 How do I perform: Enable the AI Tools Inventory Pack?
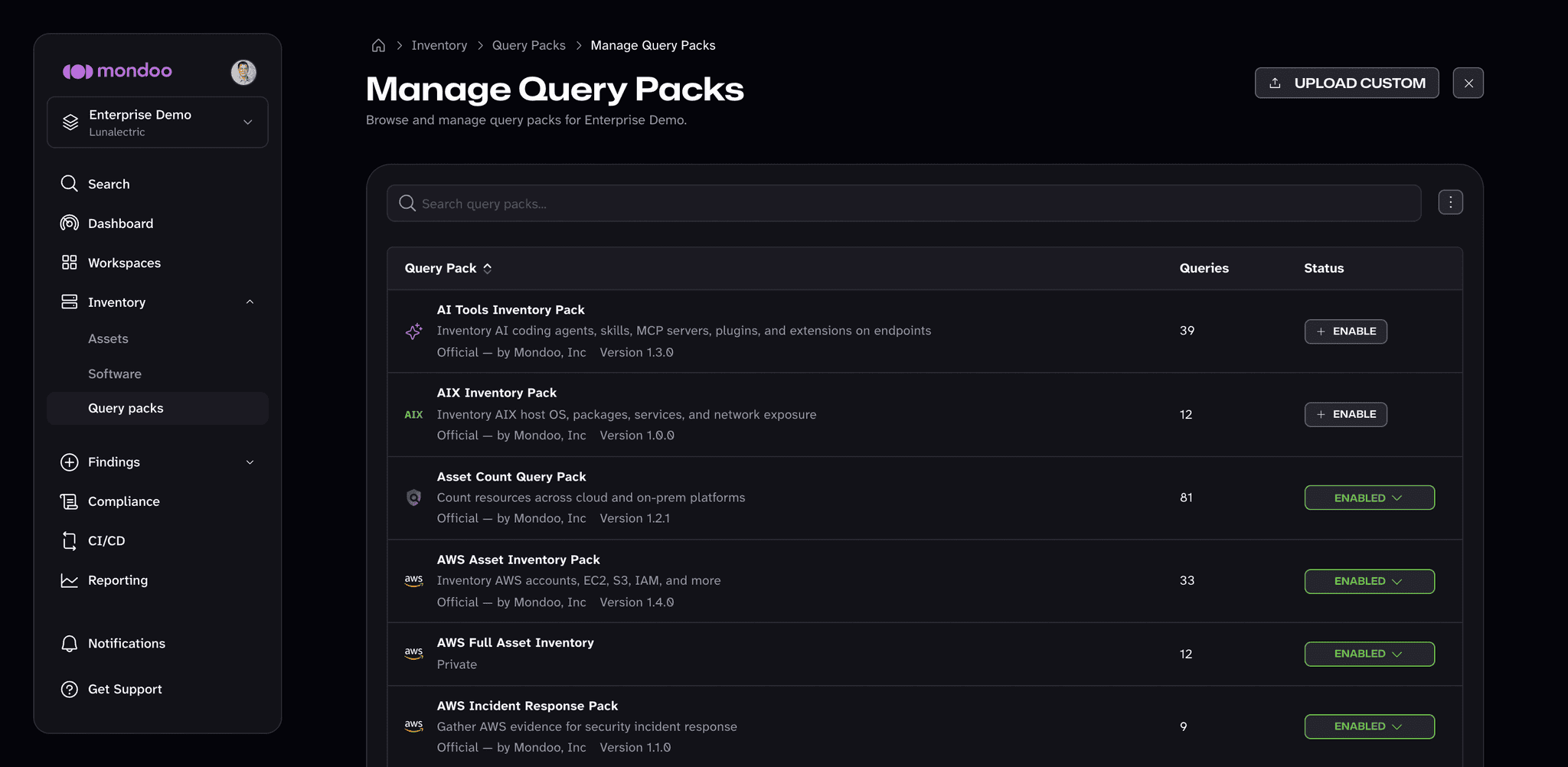coord(1345,331)
